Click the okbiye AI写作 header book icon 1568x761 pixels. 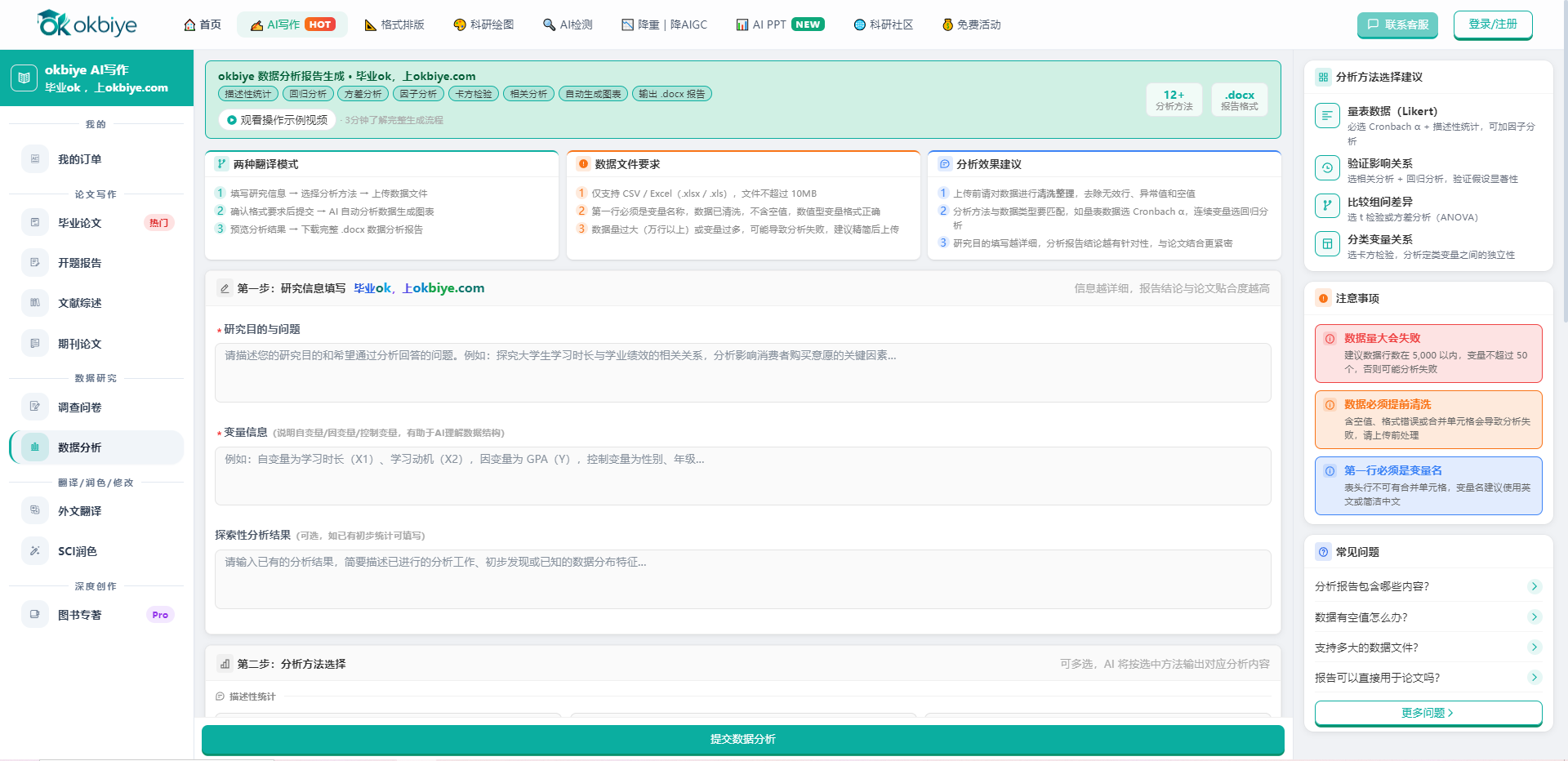(x=24, y=78)
